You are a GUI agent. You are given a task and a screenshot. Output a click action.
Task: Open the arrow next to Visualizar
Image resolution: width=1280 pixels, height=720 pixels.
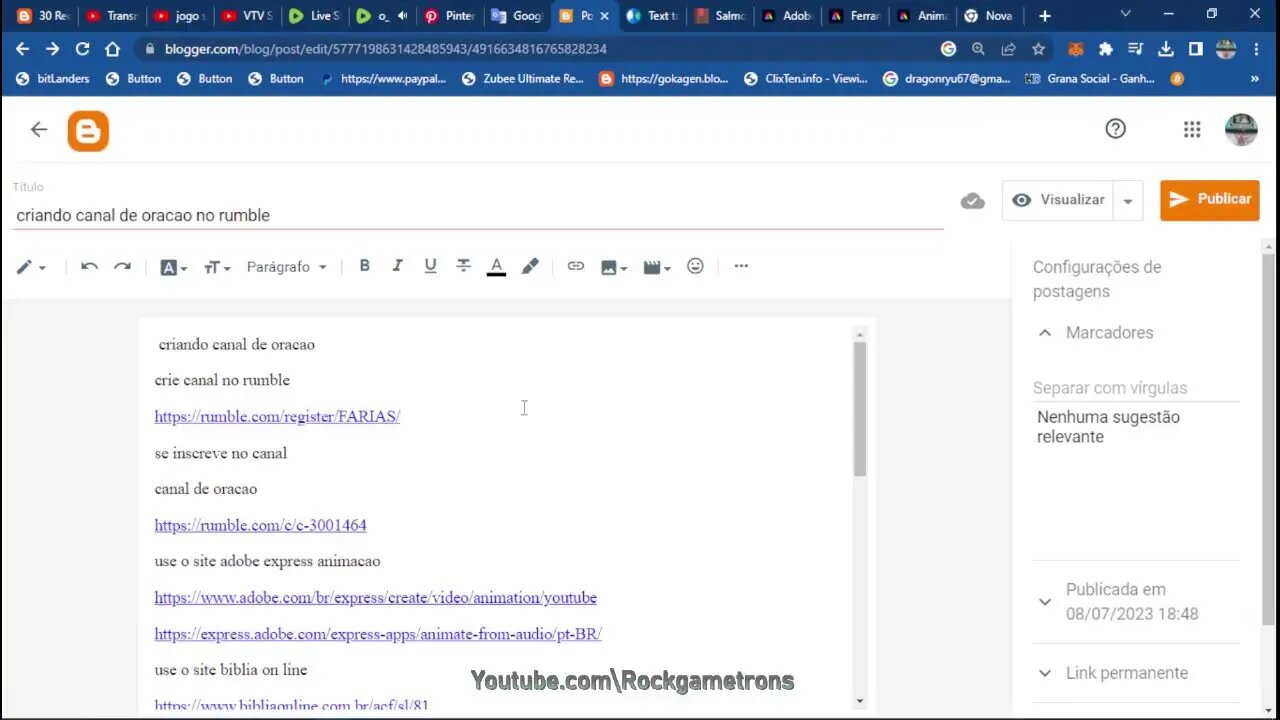tap(1128, 201)
